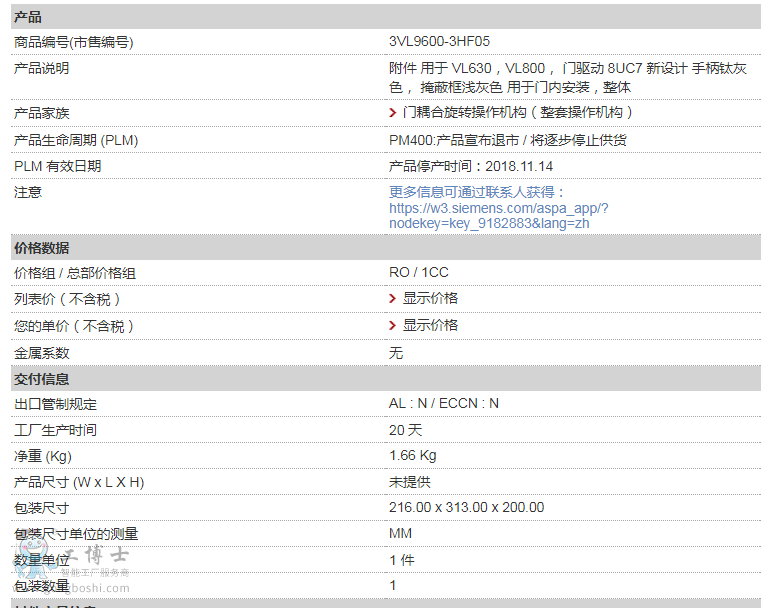Image resolution: width=767 pixels, height=608 pixels.
Task: Click the 包装尺寸单位的测量 label
Action: pyautogui.click(x=76, y=534)
